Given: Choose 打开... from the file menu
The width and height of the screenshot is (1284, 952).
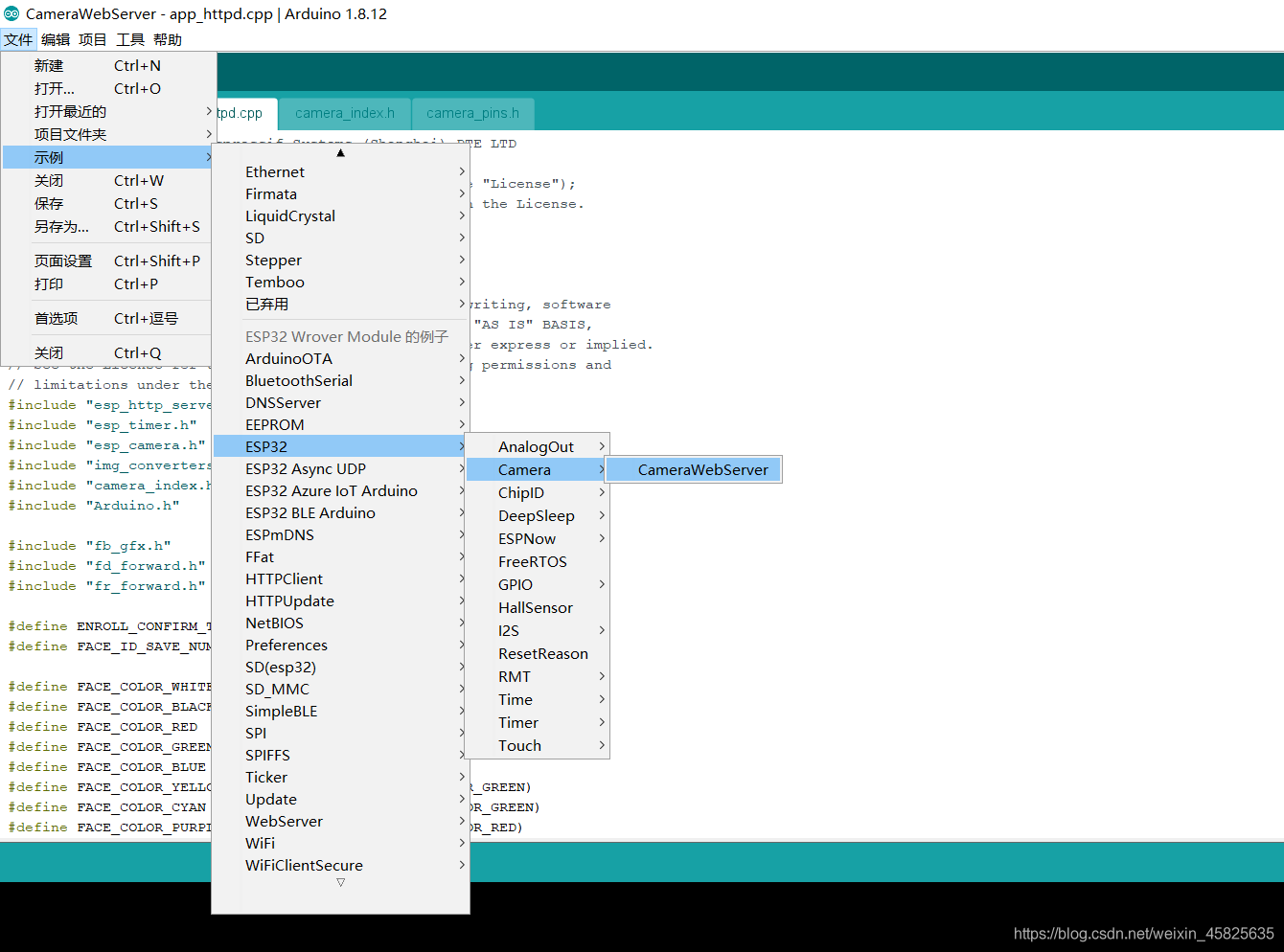Looking at the screenshot, I should [x=108, y=88].
